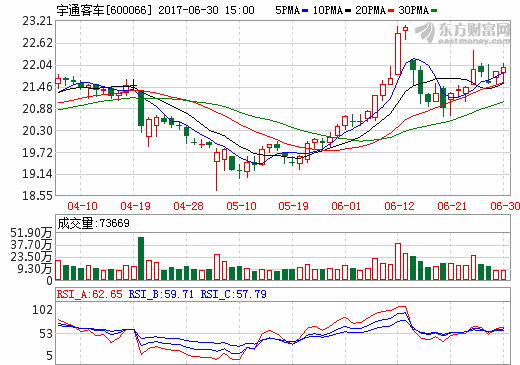Click the 53 RSI axis label

point(46,334)
